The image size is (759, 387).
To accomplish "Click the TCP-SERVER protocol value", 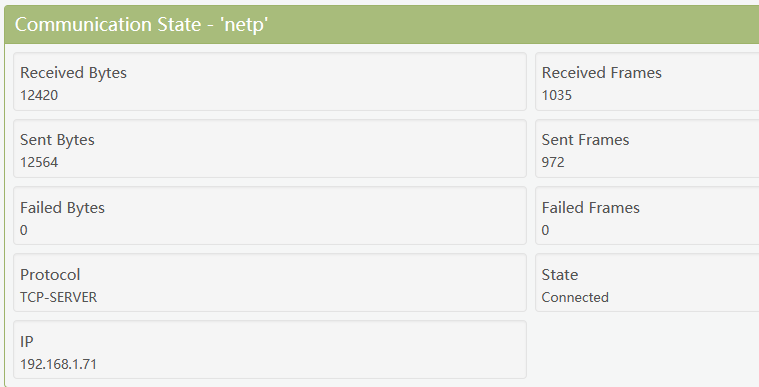I will (x=59, y=297).
